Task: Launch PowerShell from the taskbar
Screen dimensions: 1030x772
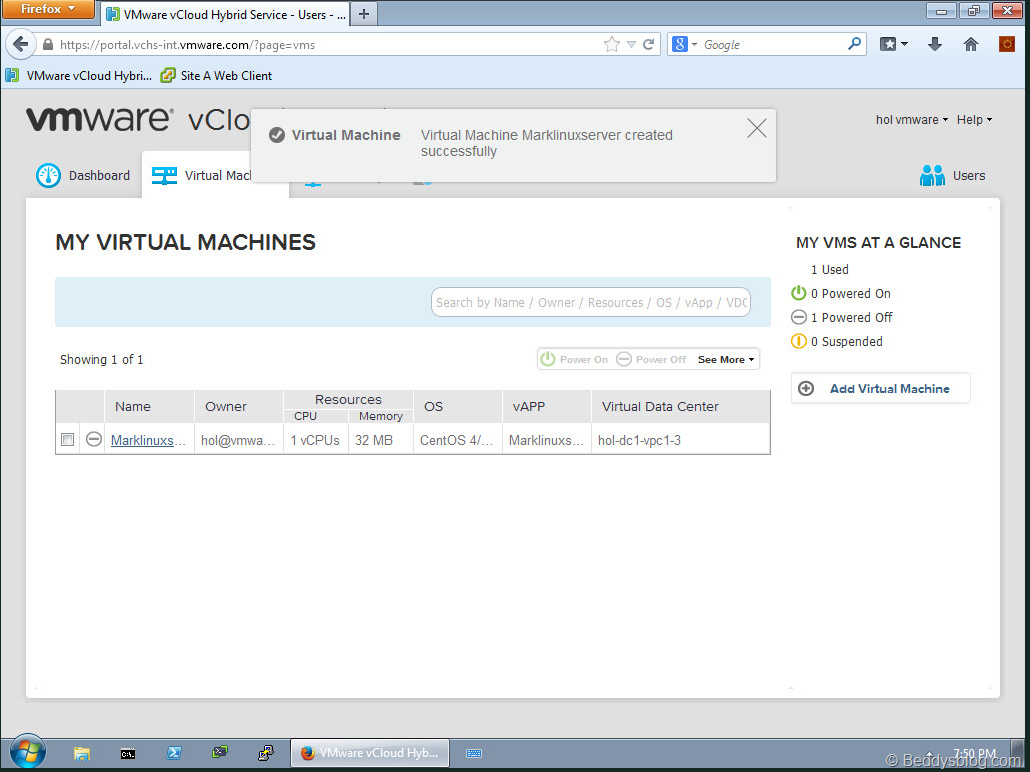Action: point(174,753)
